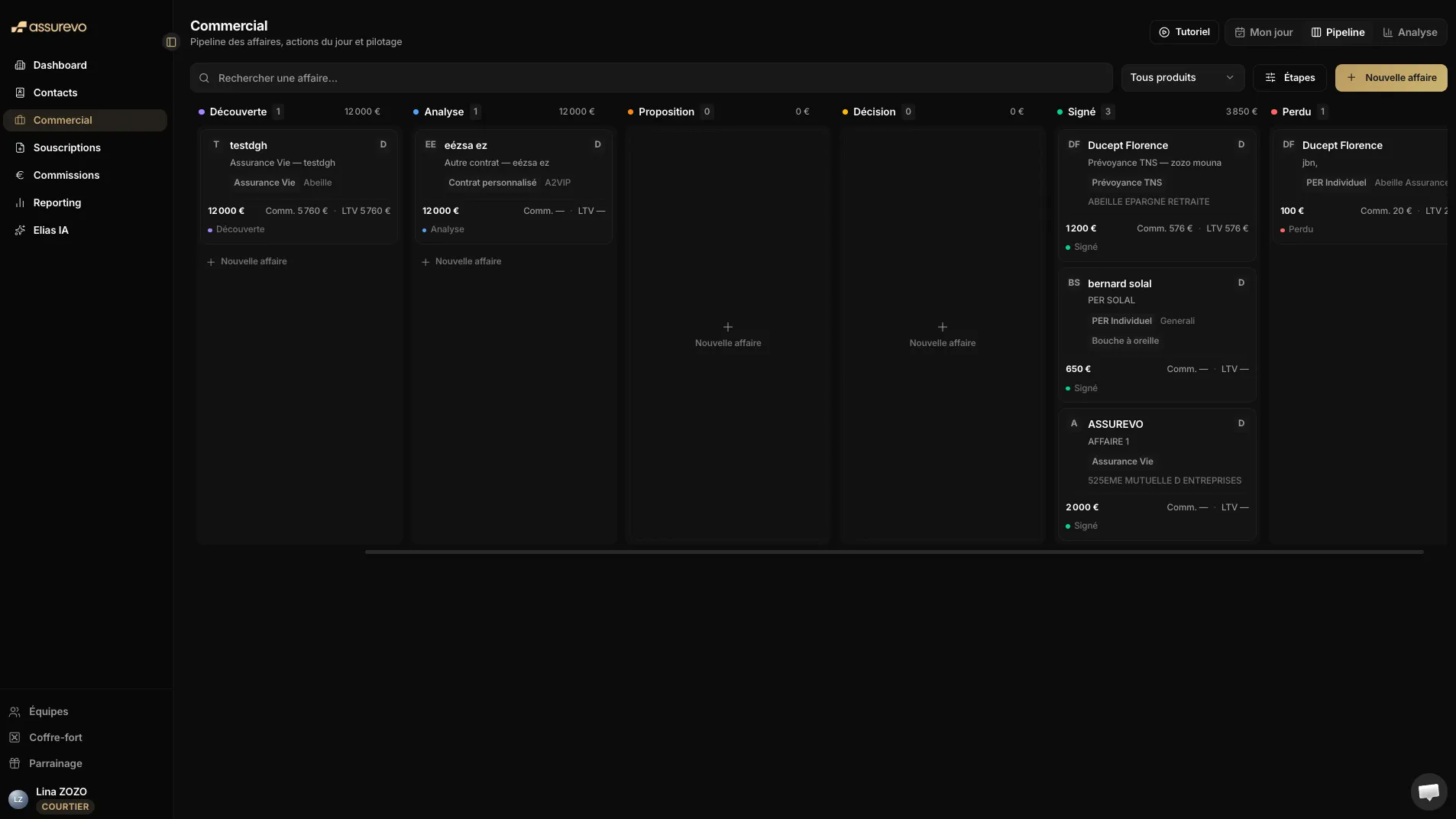Screen dimensions: 1456x819
Task: Add Nouvelle affaire in Décision column
Action: point(943,335)
